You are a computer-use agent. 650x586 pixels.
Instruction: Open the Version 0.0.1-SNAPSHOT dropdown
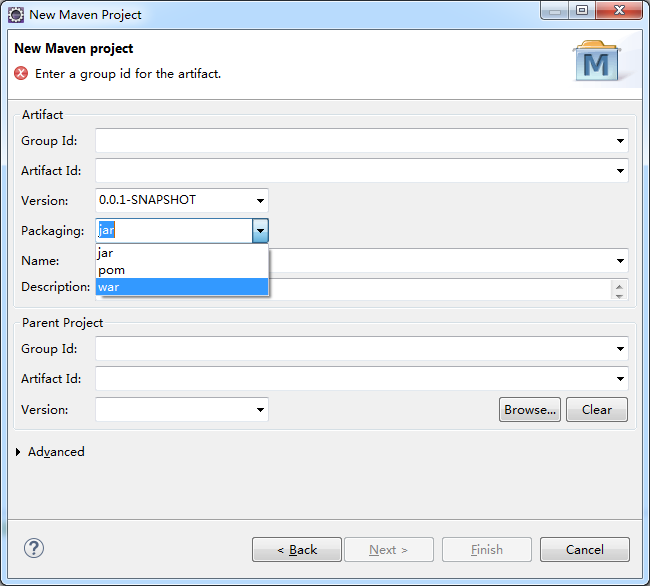point(260,201)
